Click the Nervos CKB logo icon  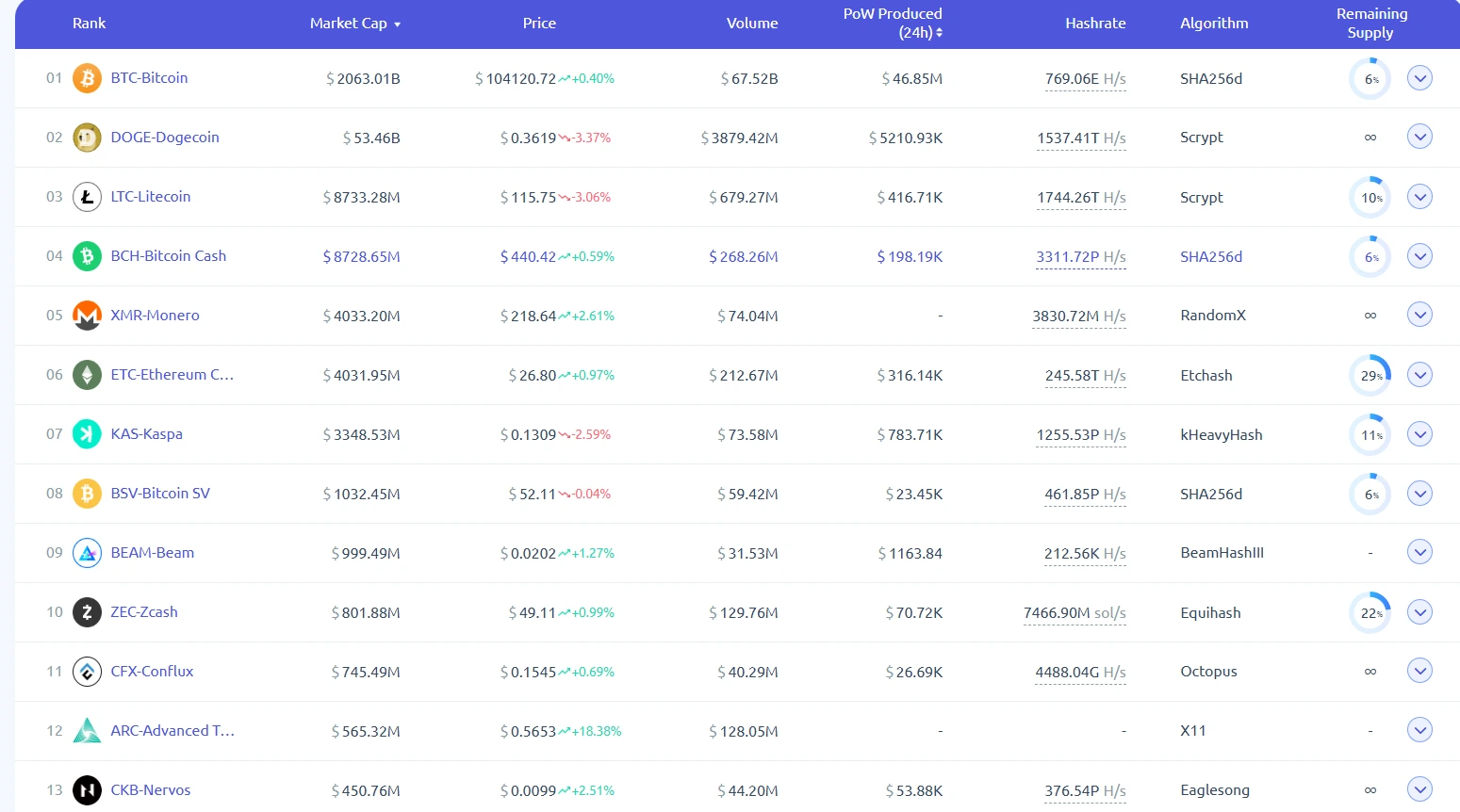pyautogui.click(x=87, y=790)
